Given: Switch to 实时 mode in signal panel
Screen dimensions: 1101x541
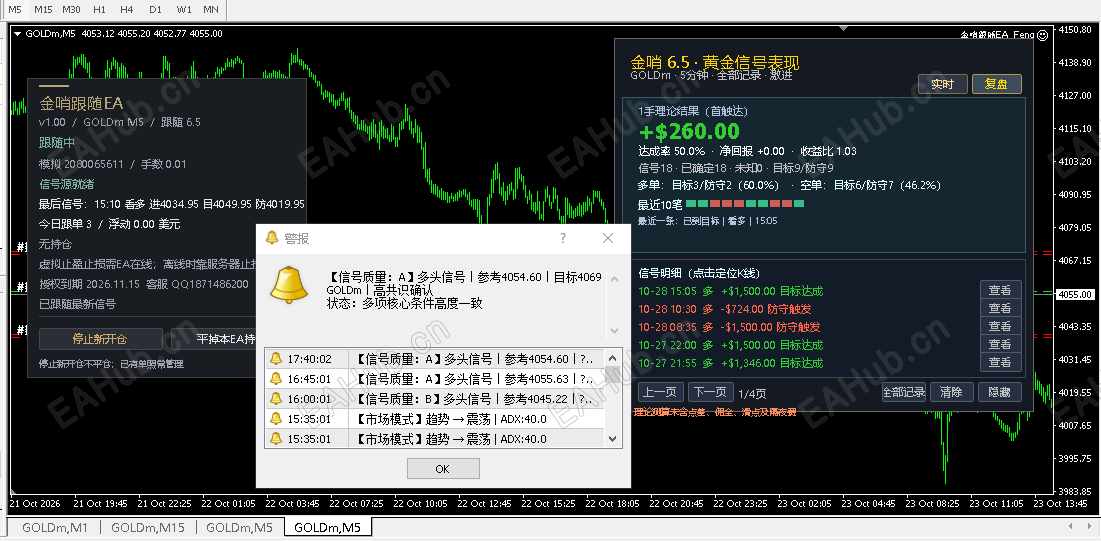Looking at the screenshot, I should coord(942,84).
